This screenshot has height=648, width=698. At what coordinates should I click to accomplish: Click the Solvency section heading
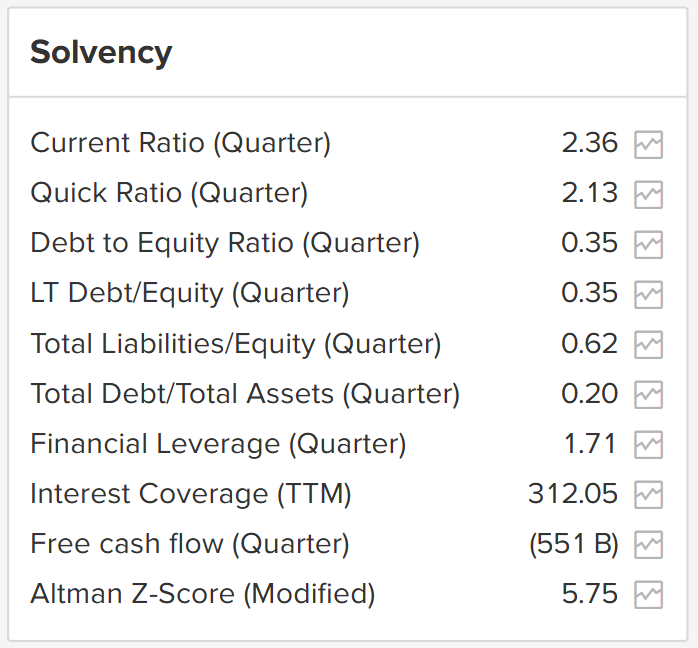pos(101,52)
